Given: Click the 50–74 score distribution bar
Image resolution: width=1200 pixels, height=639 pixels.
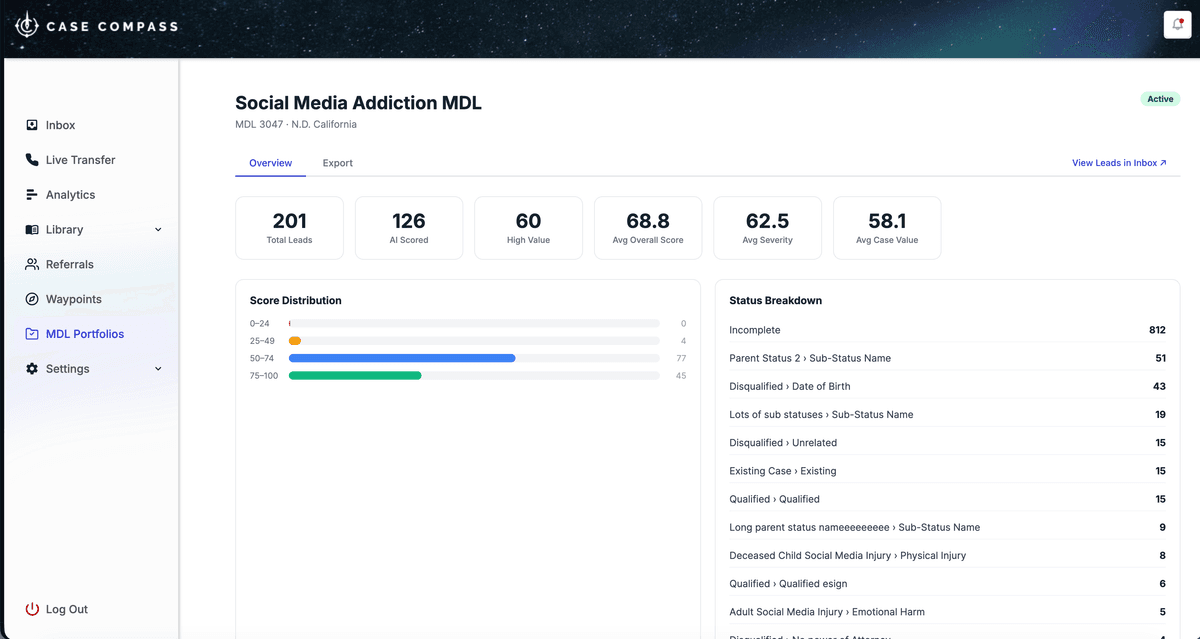Looking at the screenshot, I should click(x=400, y=358).
